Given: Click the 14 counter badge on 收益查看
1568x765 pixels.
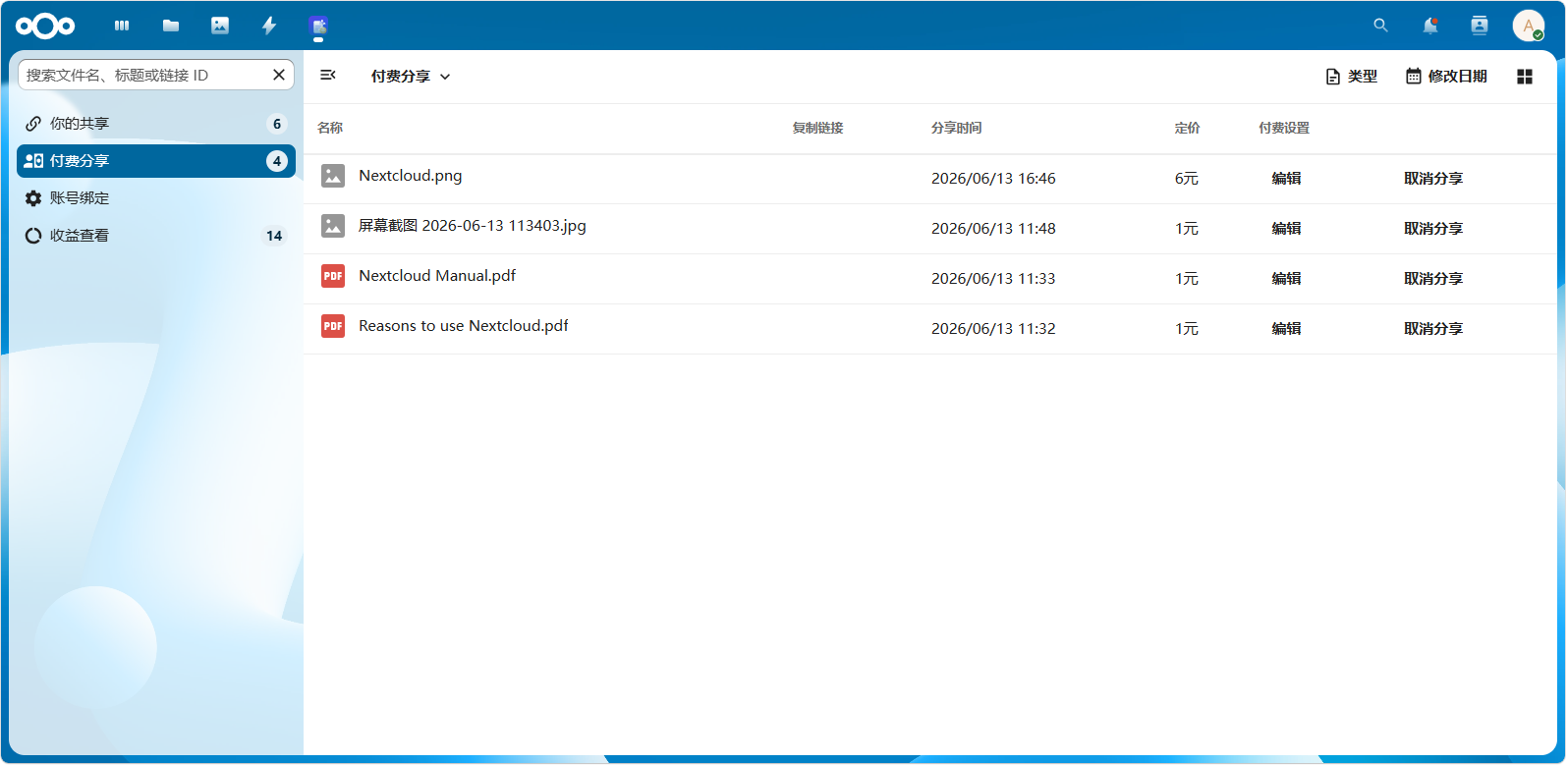Looking at the screenshot, I should pos(274,236).
